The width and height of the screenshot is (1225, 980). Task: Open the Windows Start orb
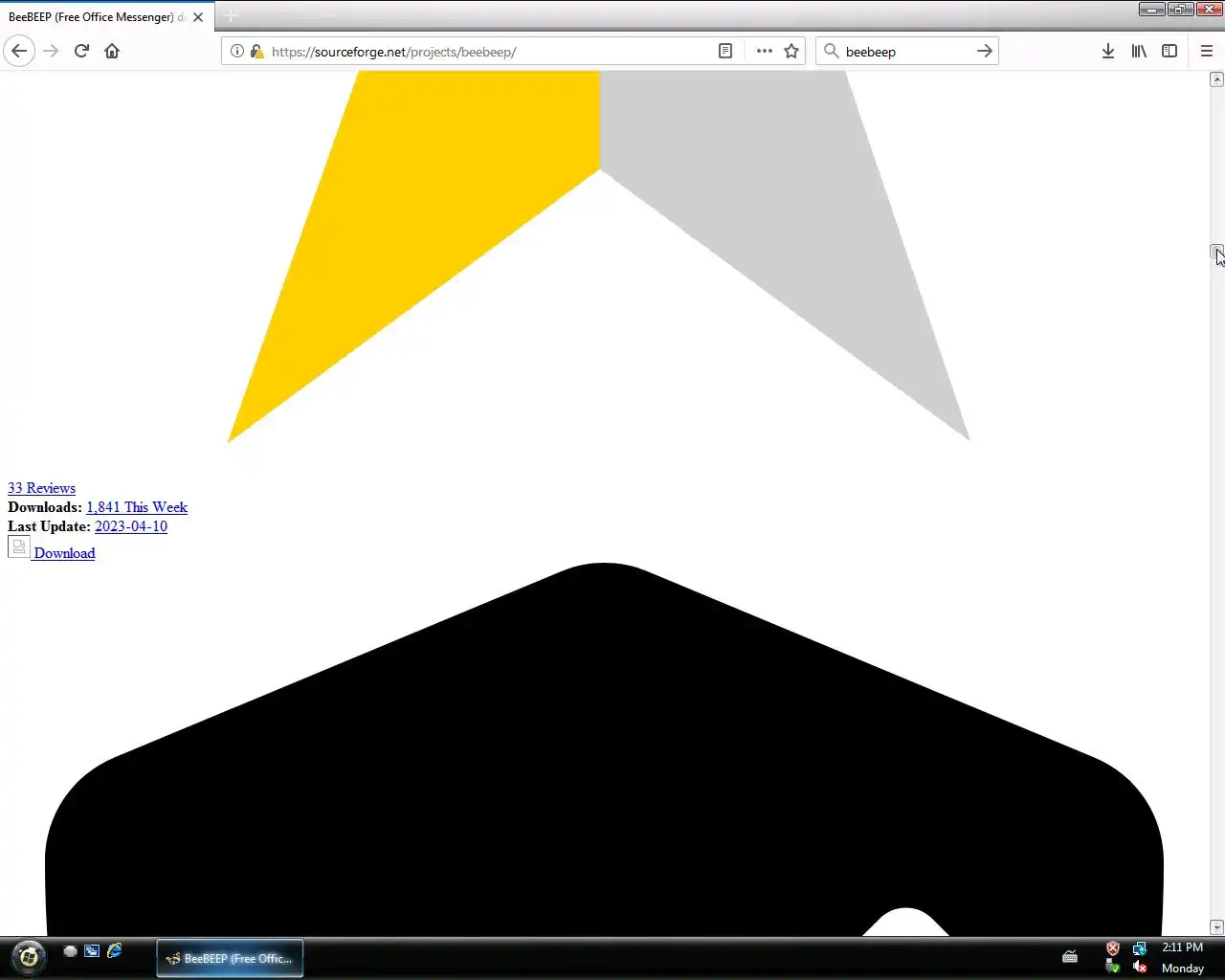point(29,957)
